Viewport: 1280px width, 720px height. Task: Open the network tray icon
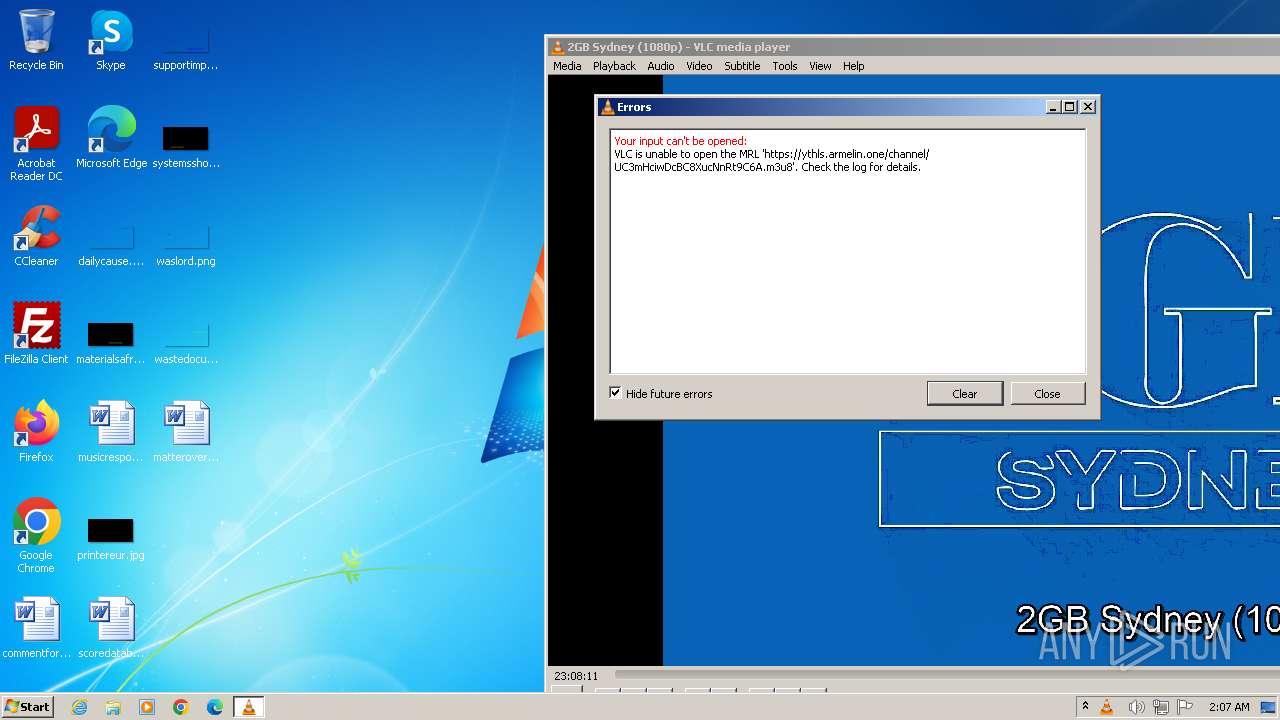[1161, 707]
